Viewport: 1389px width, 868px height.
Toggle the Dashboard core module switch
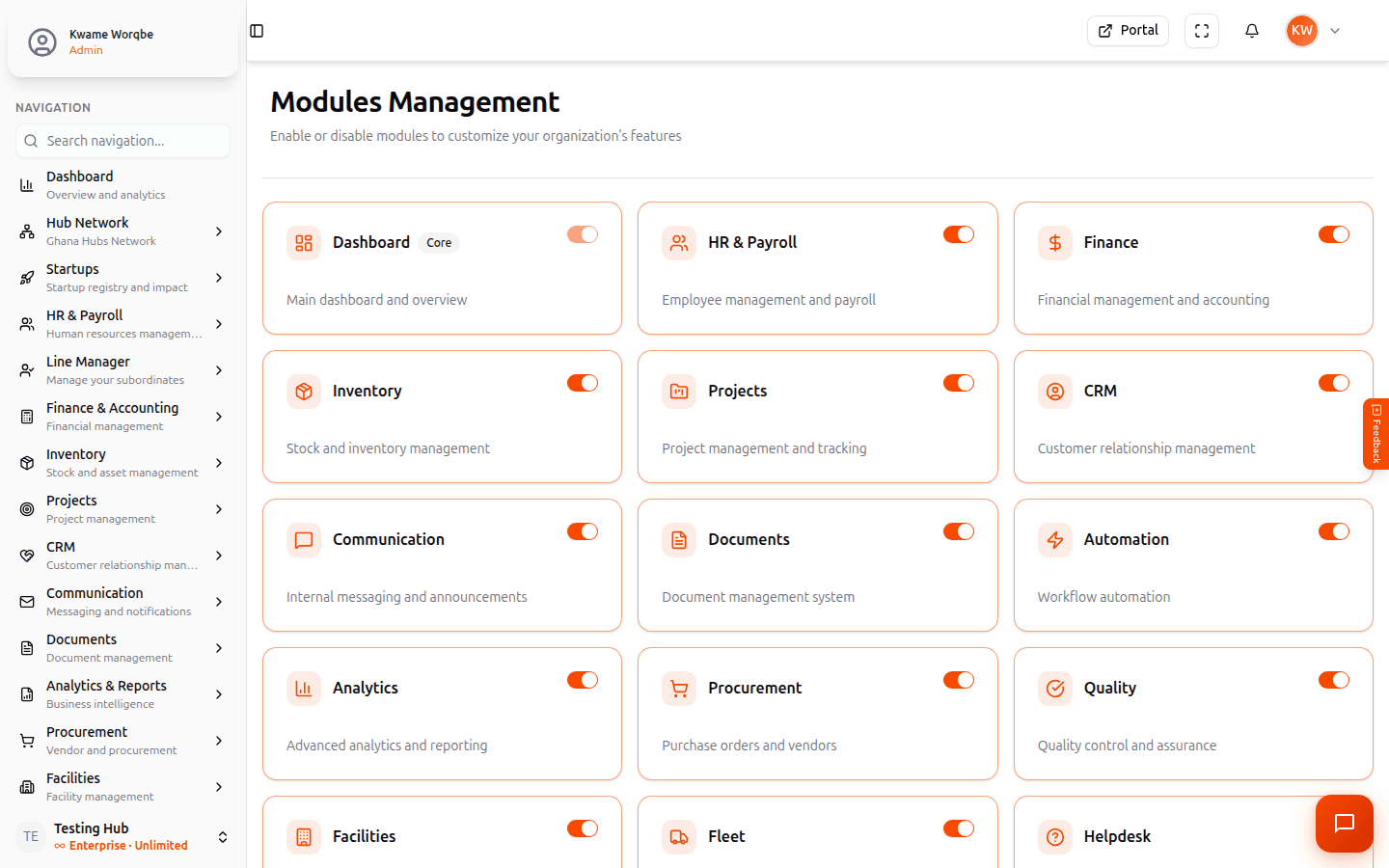(583, 234)
